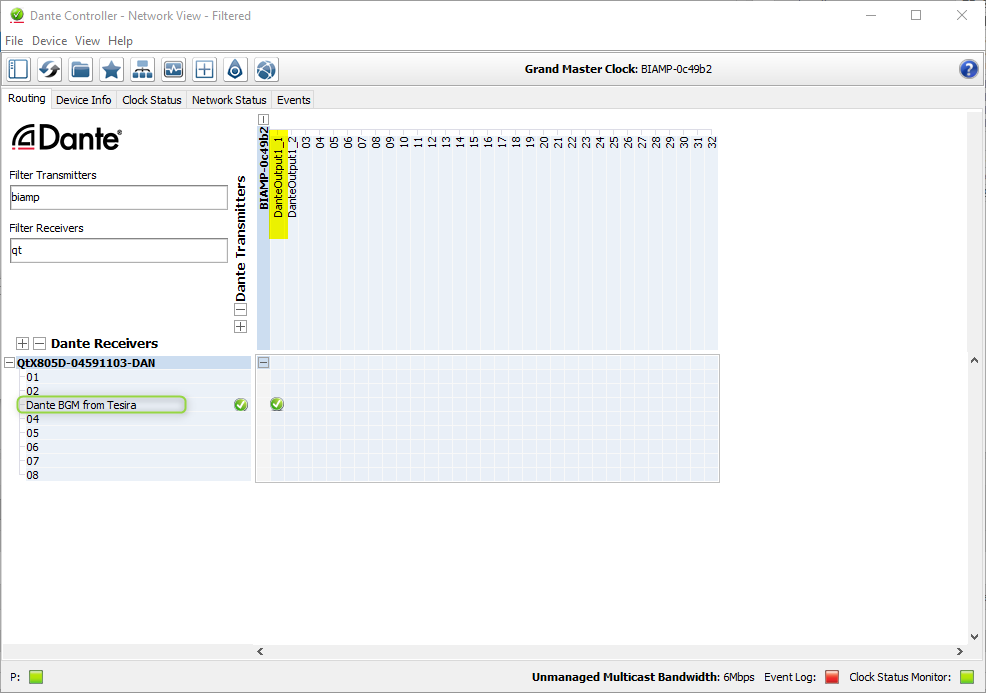Click the Event Log red indicator
The width and height of the screenshot is (986, 693).
tap(832, 677)
